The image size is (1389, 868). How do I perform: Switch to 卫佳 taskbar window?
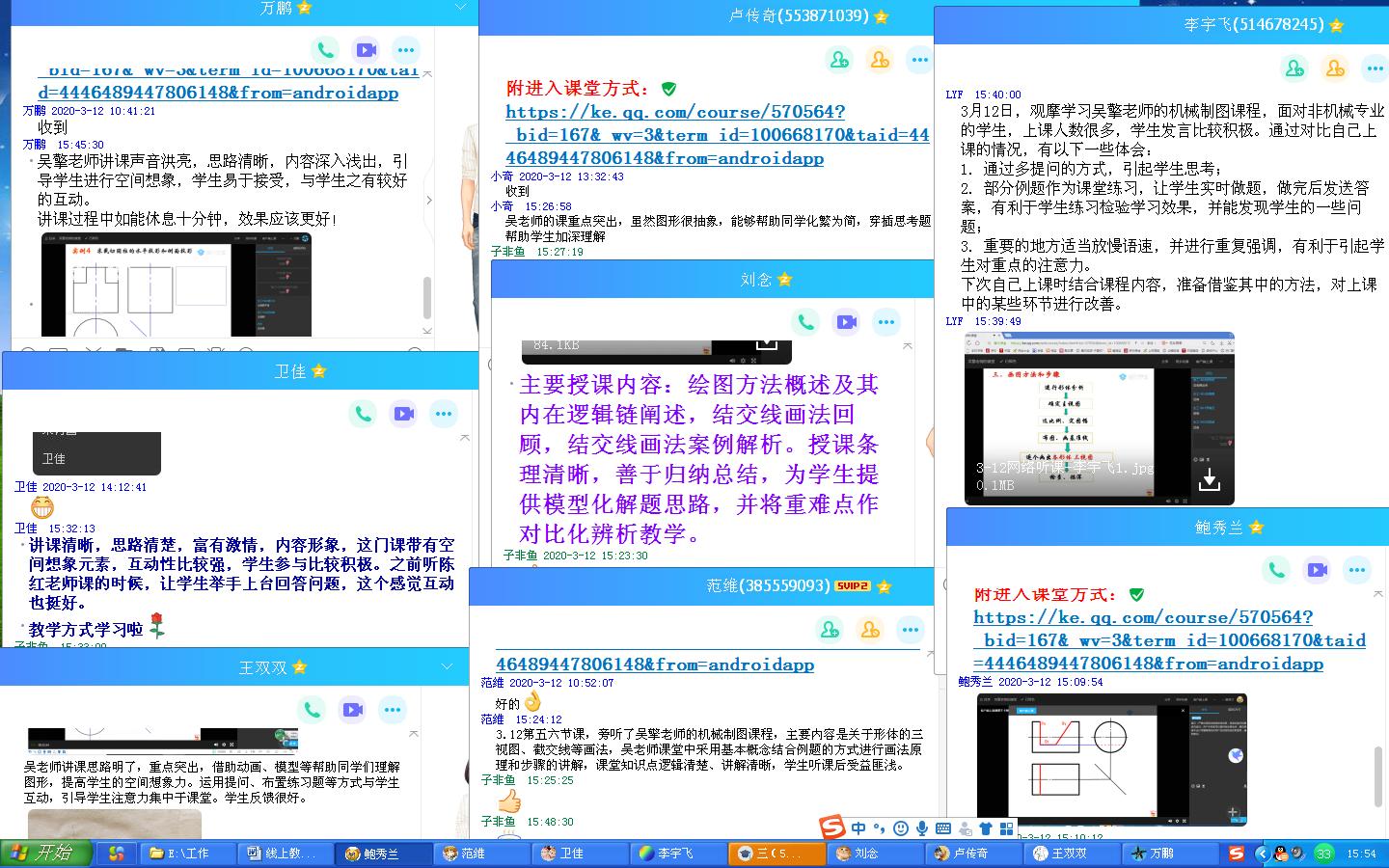pos(579,854)
